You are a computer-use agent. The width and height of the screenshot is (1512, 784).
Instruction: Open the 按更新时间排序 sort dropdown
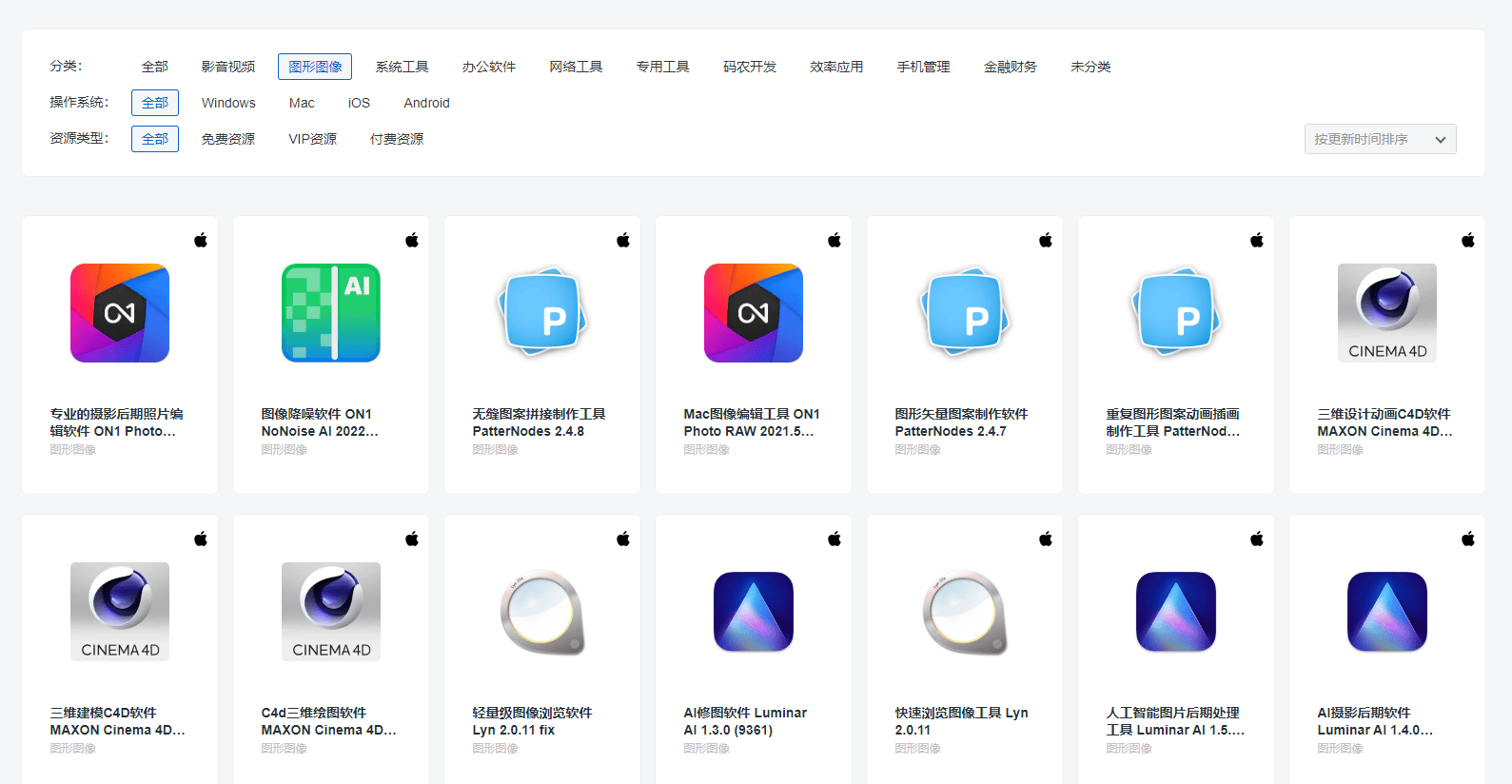[1380, 139]
